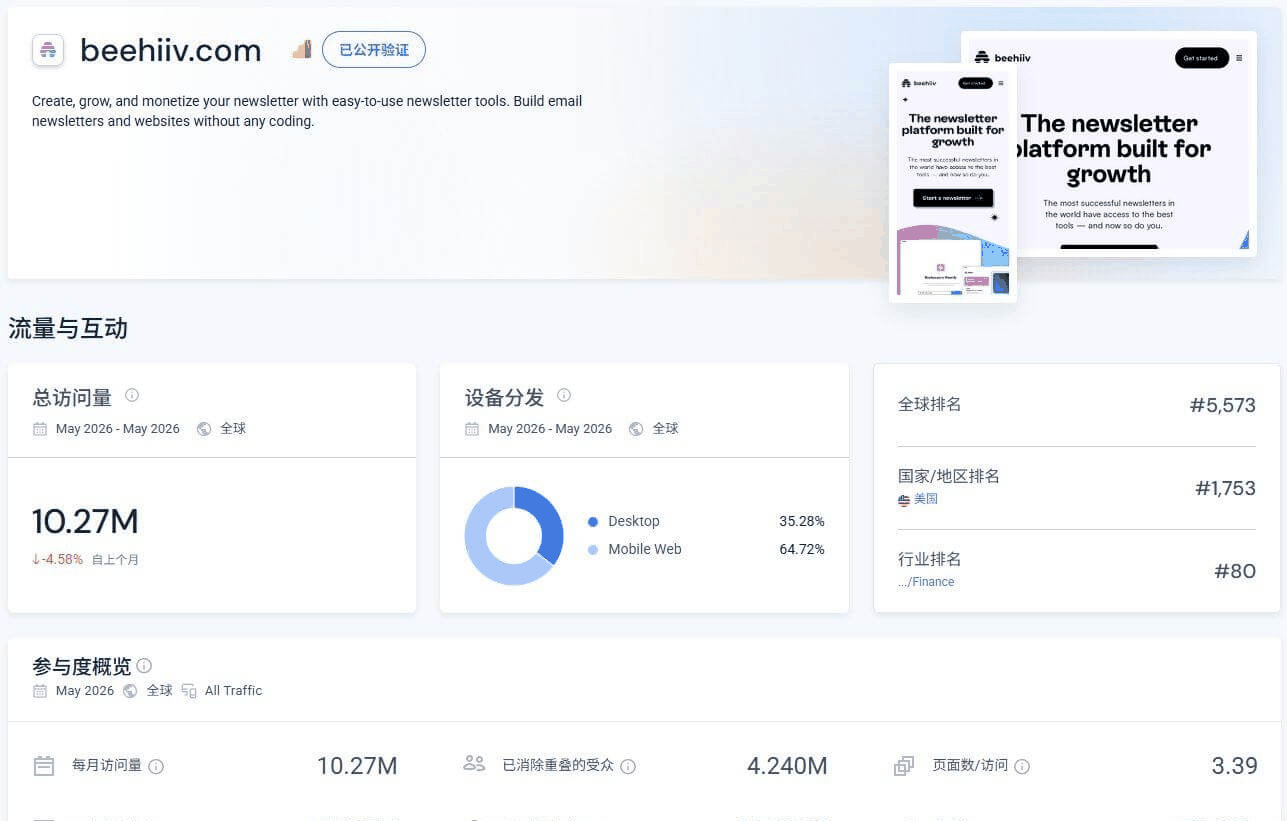Click the globe icon in 设备分发 card

tap(636, 429)
